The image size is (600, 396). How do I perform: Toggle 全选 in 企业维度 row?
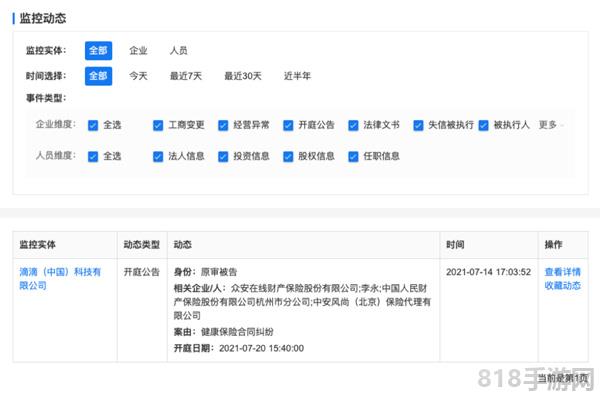(x=93, y=125)
